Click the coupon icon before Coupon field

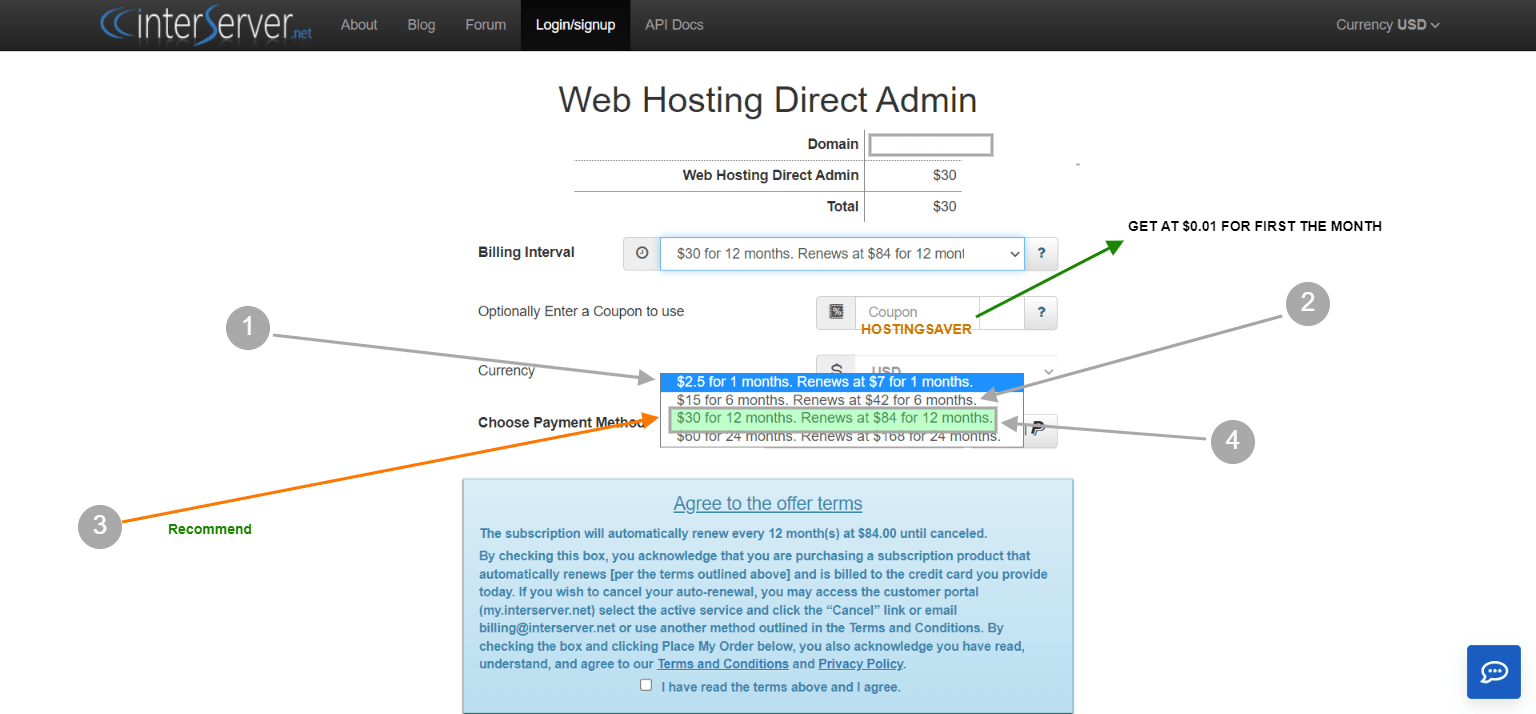836,312
